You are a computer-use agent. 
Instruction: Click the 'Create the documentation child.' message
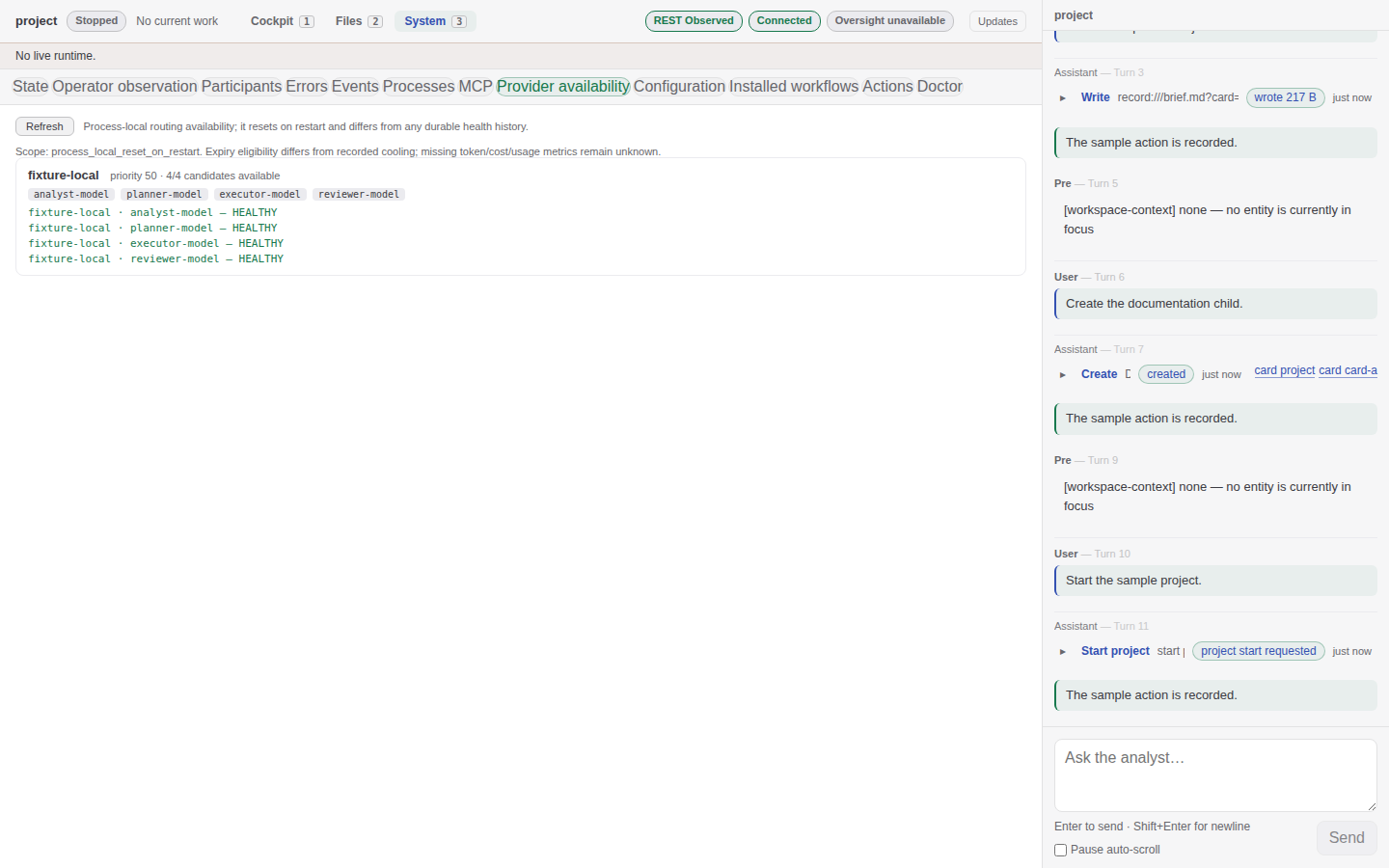[x=1215, y=304]
